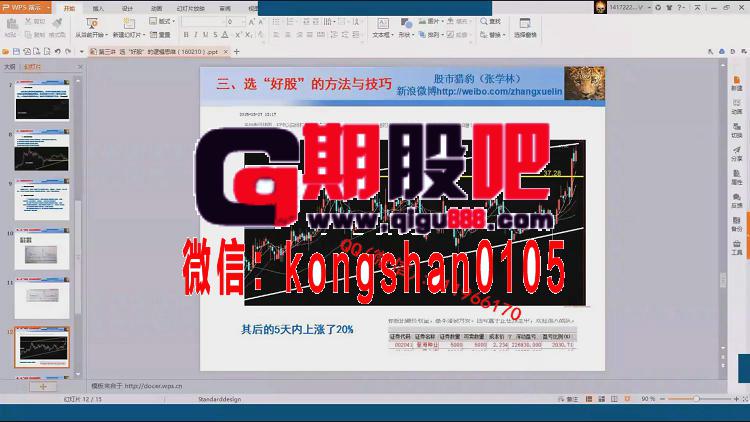The width and height of the screenshot is (750, 422).
Task: Open the Replace (替换) dropdown
Action: [x=493, y=34]
